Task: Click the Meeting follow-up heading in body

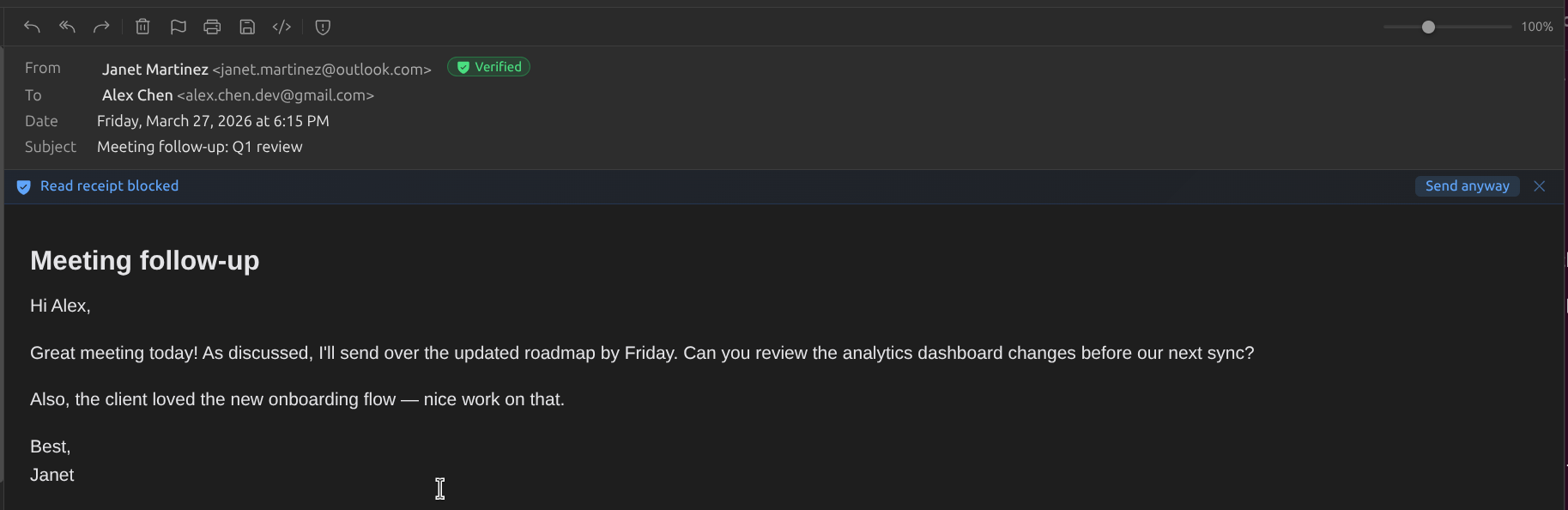Action: click(144, 260)
